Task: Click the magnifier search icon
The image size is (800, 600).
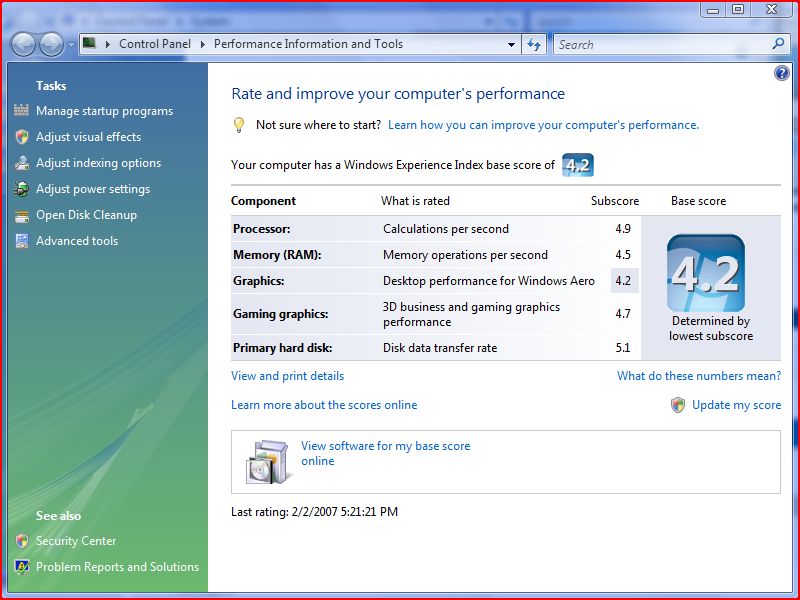Action: (x=778, y=44)
